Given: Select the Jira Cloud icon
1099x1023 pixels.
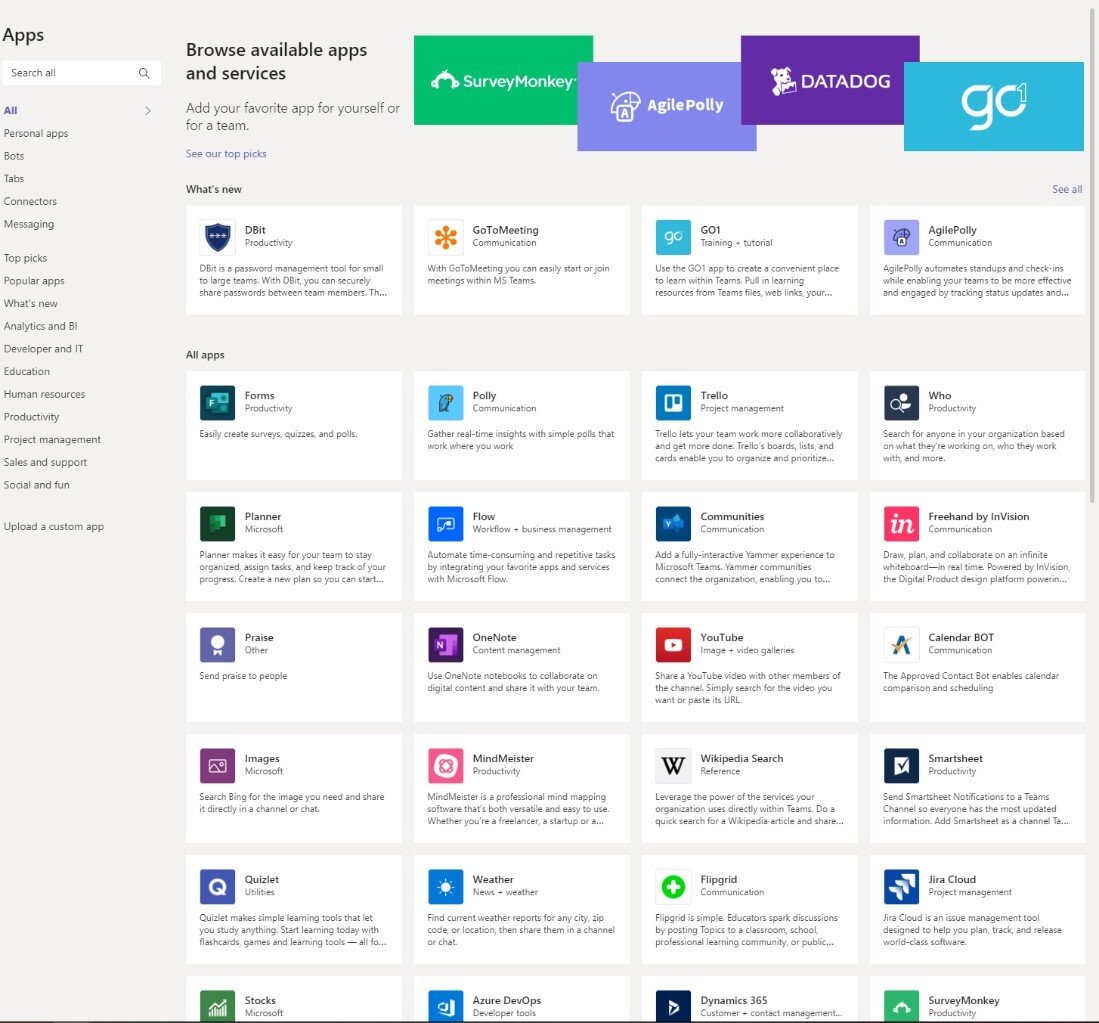Looking at the screenshot, I should (x=901, y=887).
